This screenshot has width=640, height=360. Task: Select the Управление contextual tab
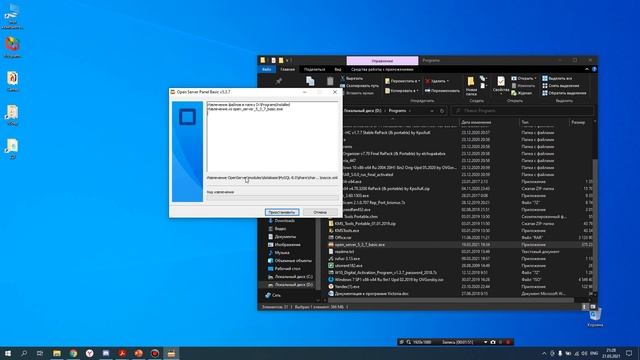pos(382,61)
